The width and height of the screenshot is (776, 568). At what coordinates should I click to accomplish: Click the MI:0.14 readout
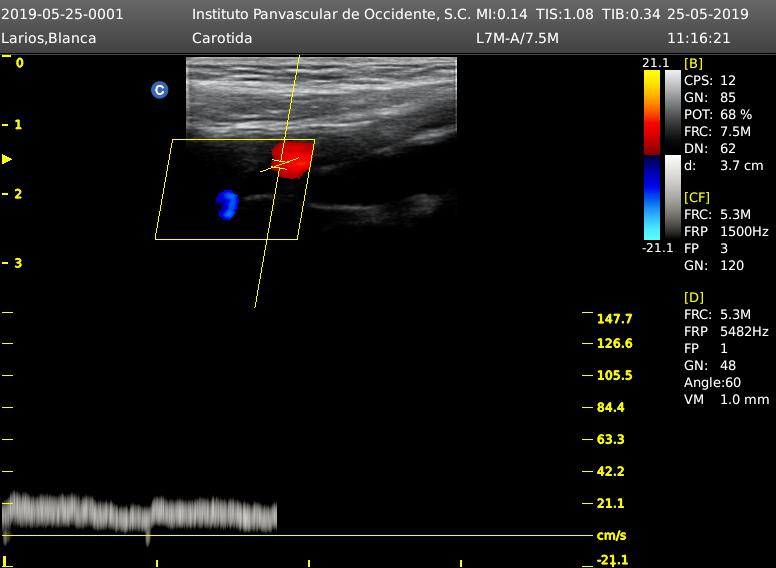coord(502,14)
